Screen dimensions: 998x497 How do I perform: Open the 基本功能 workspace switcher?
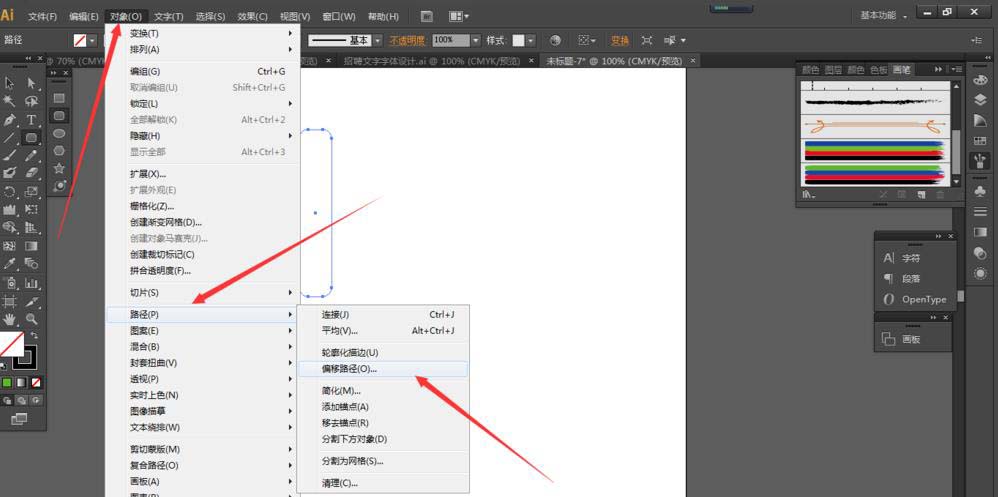coord(883,15)
